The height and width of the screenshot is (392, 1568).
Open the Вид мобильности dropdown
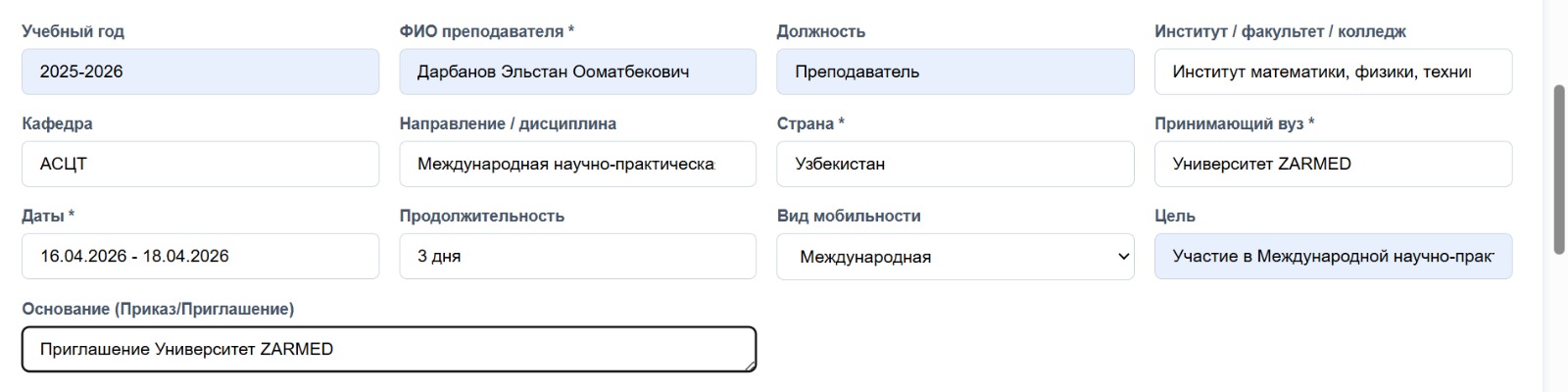[955, 257]
